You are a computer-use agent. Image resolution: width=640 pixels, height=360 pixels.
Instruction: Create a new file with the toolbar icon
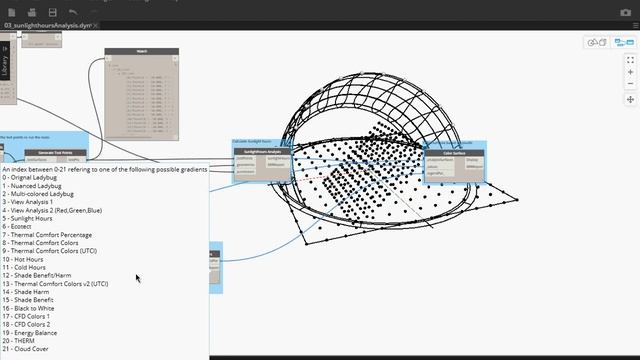(x=11, y=13)
